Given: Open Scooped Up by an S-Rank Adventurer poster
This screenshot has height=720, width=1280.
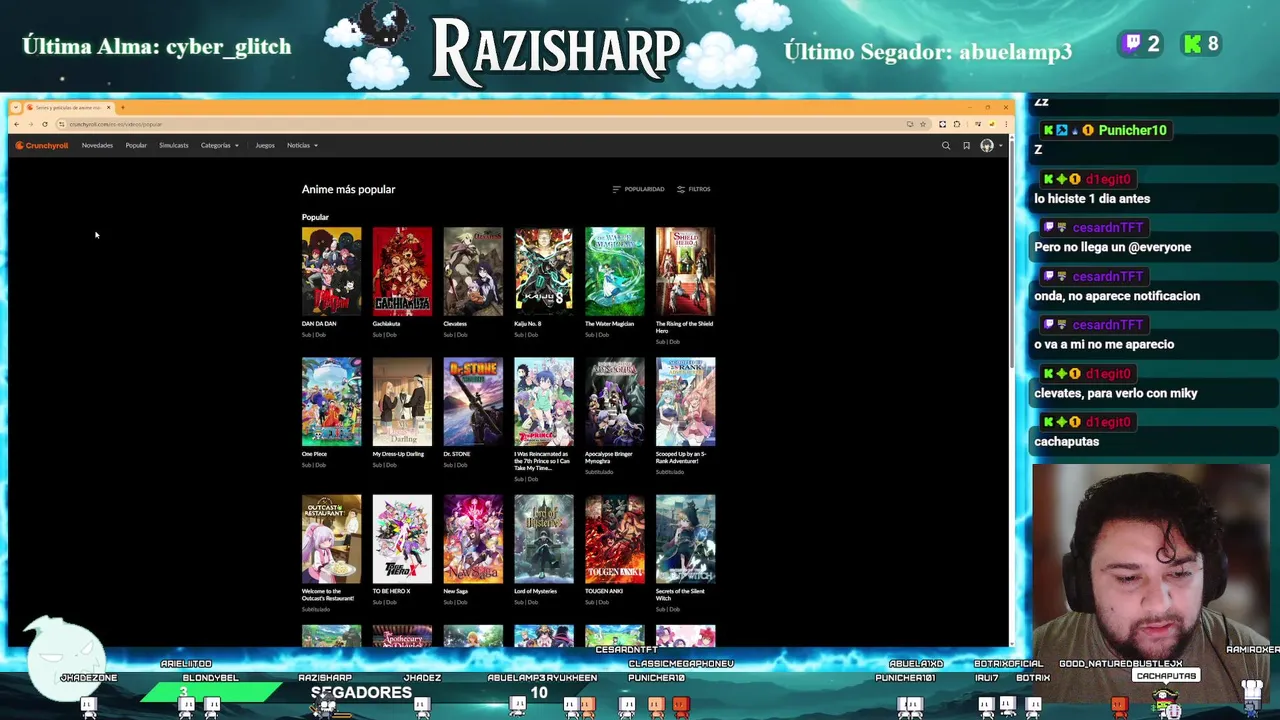Looking at the screenshot, I should [x=685, y=401].
